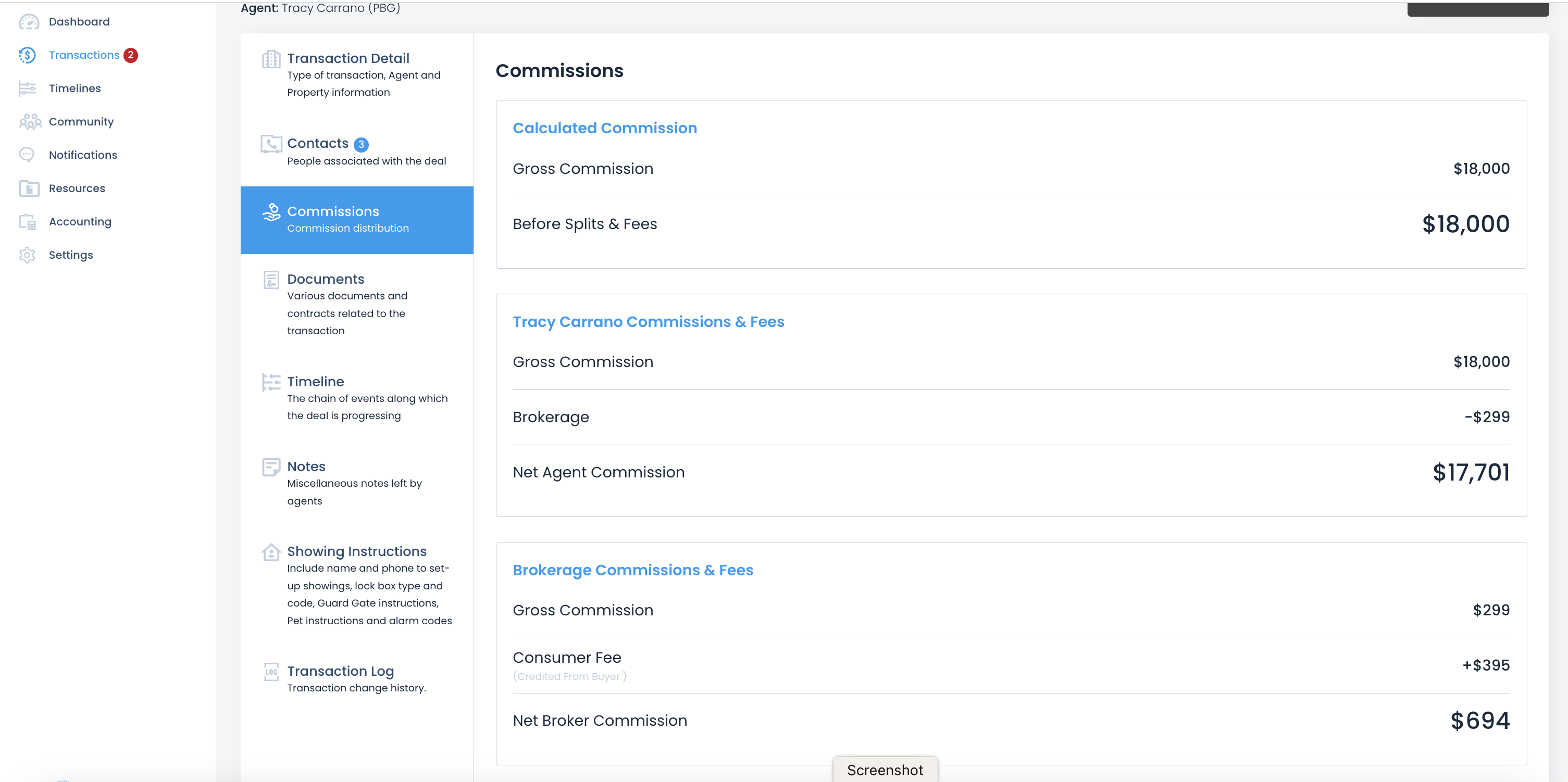
Task: Click the Transactions dollar icon
Action: click(x=28, y=55)
